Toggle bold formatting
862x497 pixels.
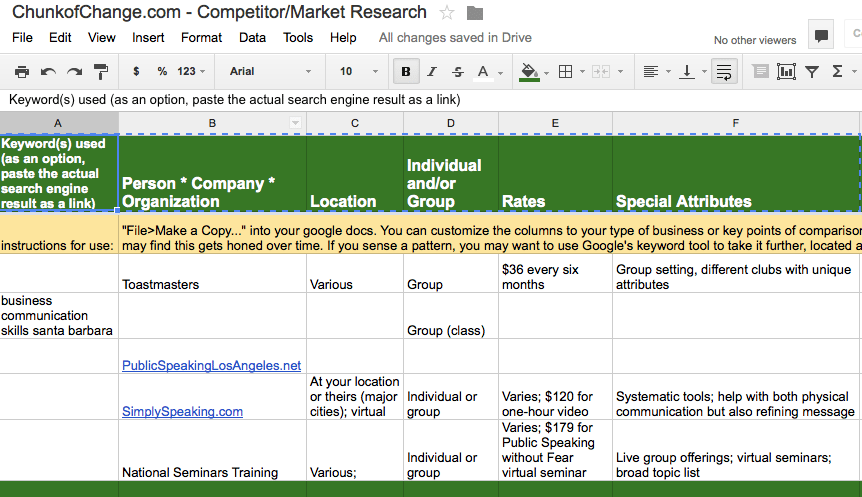406,71
